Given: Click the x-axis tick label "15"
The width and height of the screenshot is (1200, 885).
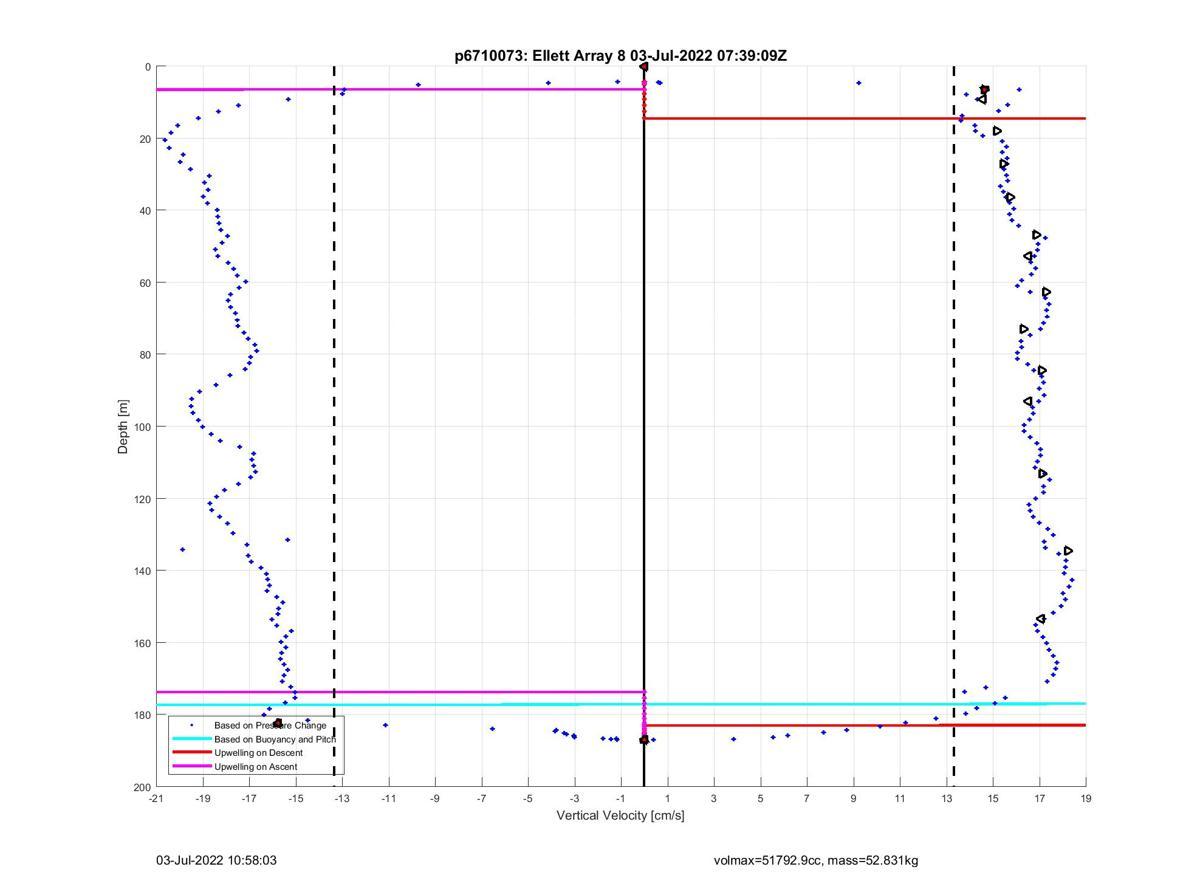Looking at the screenshot, I should pos(993,799).
